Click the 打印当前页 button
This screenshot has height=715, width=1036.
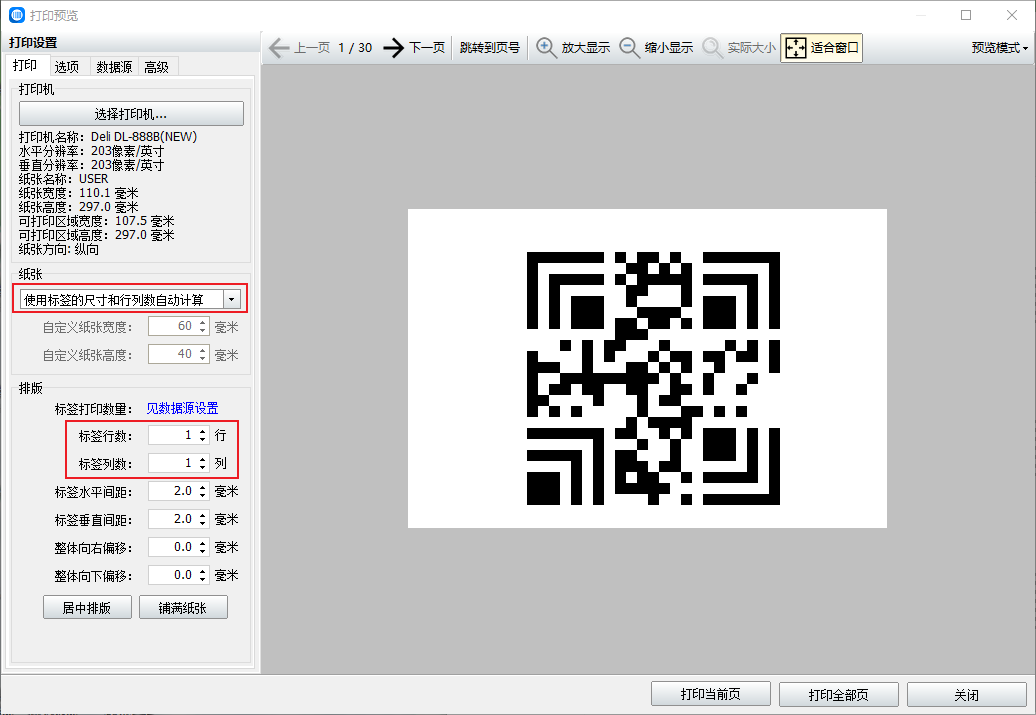[x=711, y=695]
